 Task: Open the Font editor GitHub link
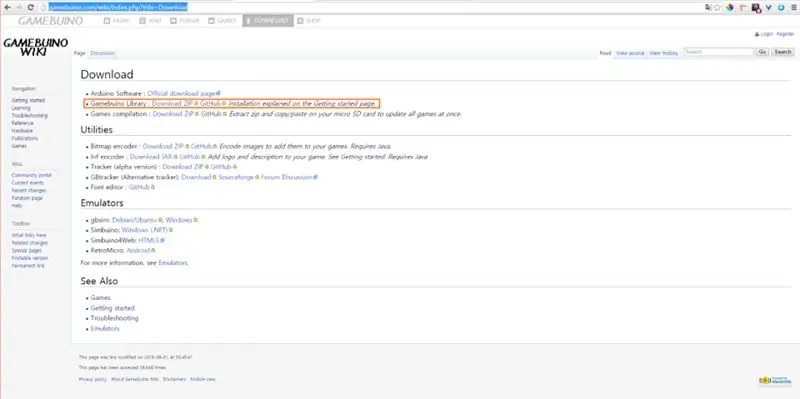pos(139,187)
